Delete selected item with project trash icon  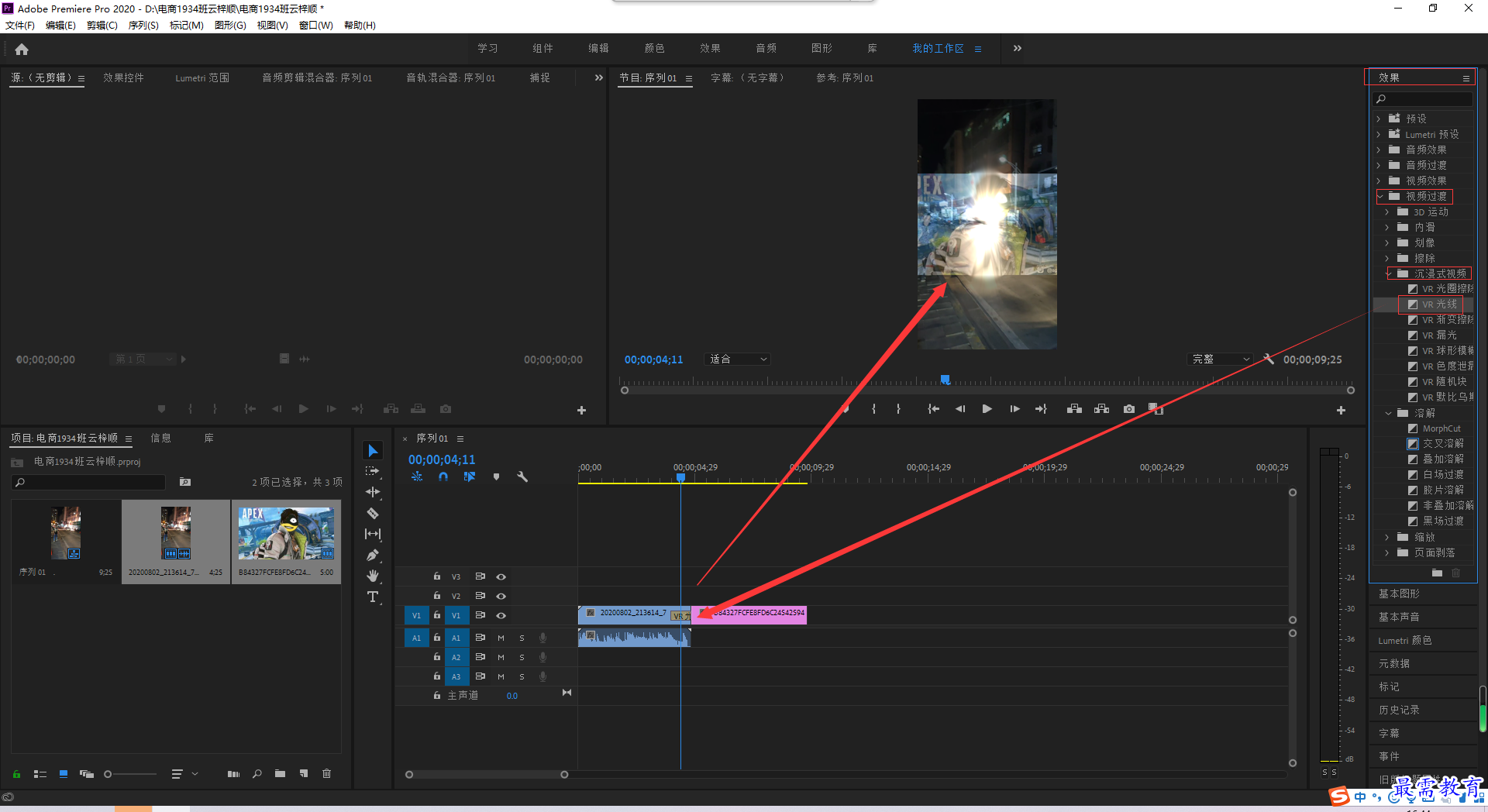(327, 774)
